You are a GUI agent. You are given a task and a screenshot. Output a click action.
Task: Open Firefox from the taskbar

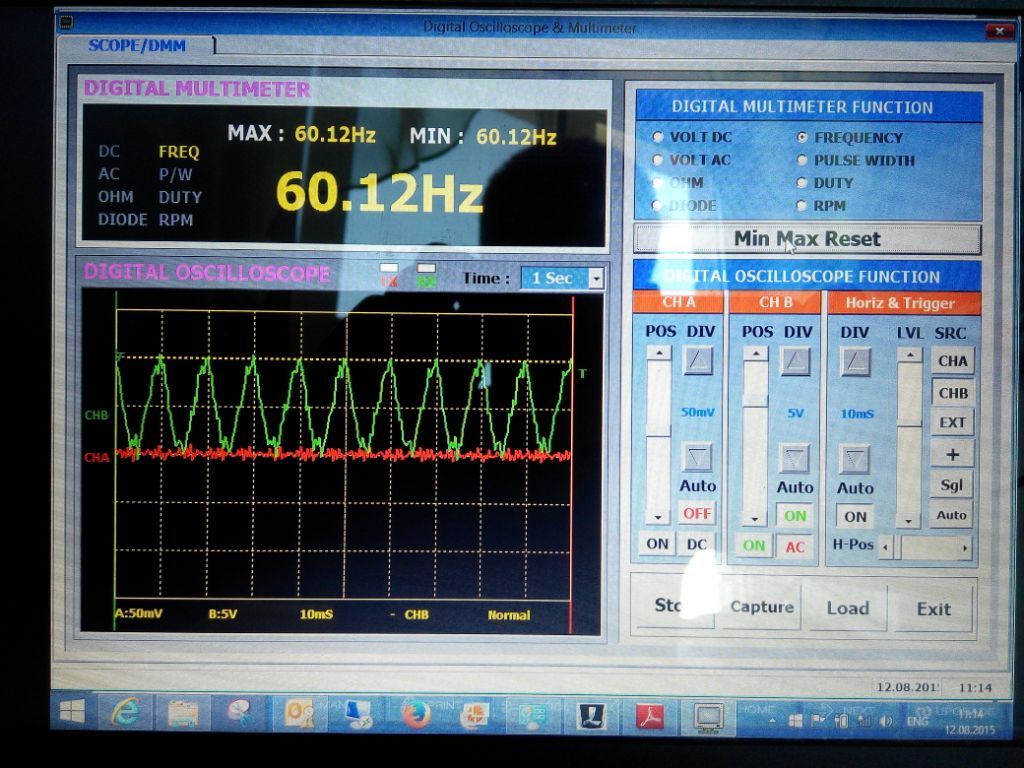coord(415,714)
